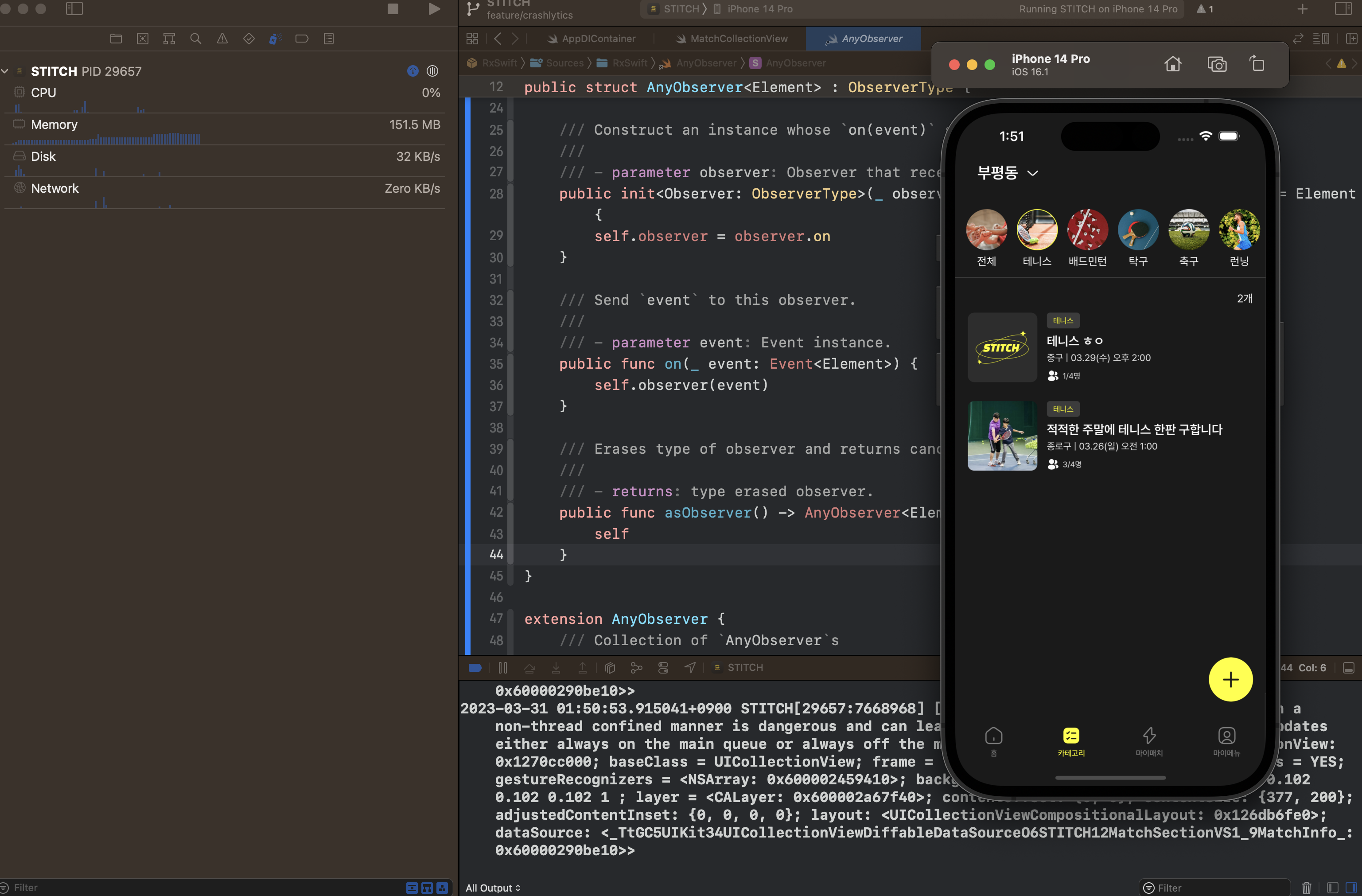The height and width of the screenshot is (896, 1362).
Task: Click the simulator Home button icon
Action: pyautogui.click(x=1172, y=64)
